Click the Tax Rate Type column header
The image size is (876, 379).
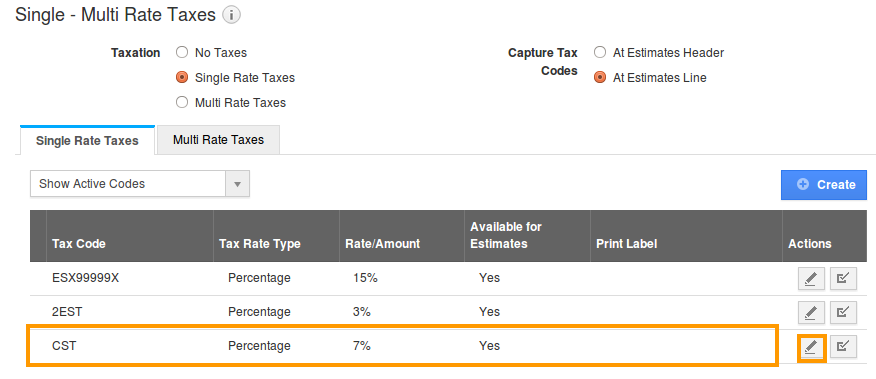click(277, 236)
